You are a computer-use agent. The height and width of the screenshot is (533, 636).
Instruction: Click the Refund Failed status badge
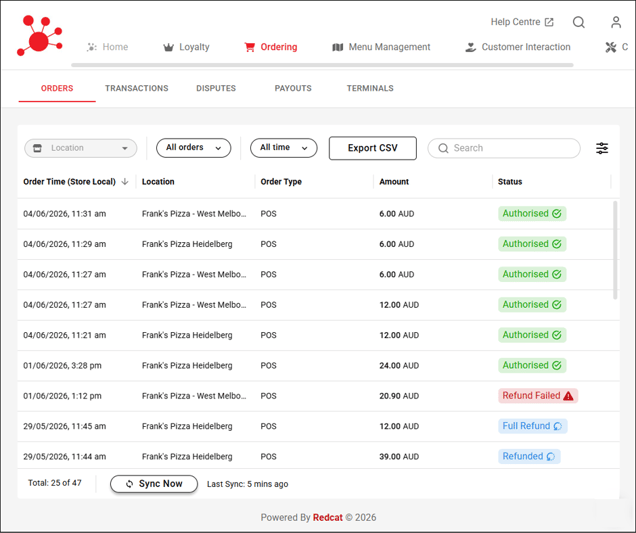pos(538,395)
